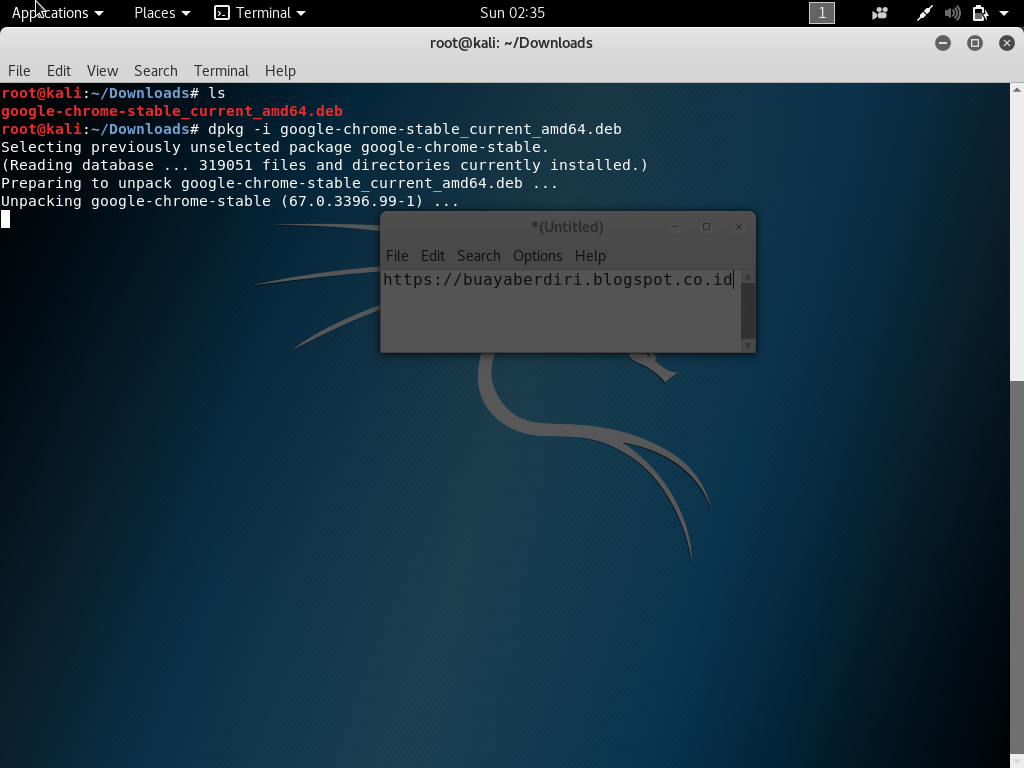Click the network connection icon in the system tray
1024x768 pixels.
924,13
